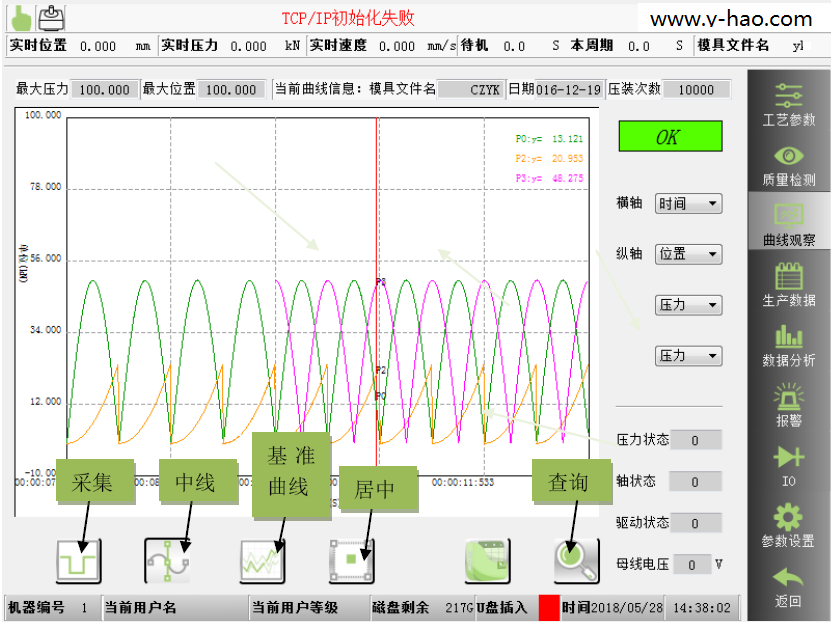Click the green OK status button
Screen dimensions: 831x622
(x=669, y=137)
